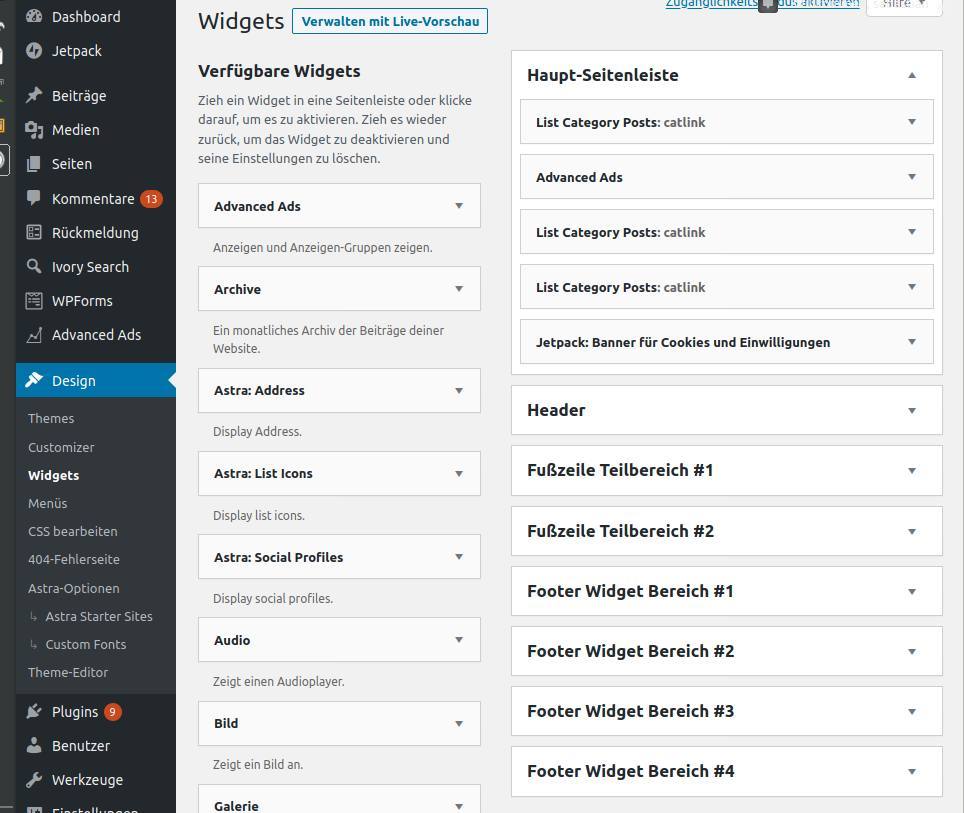This screenshot has height=813, width=964.
Task: Collapse the Haupt-Seitenleiste panel
Action: tap(911, 75)
